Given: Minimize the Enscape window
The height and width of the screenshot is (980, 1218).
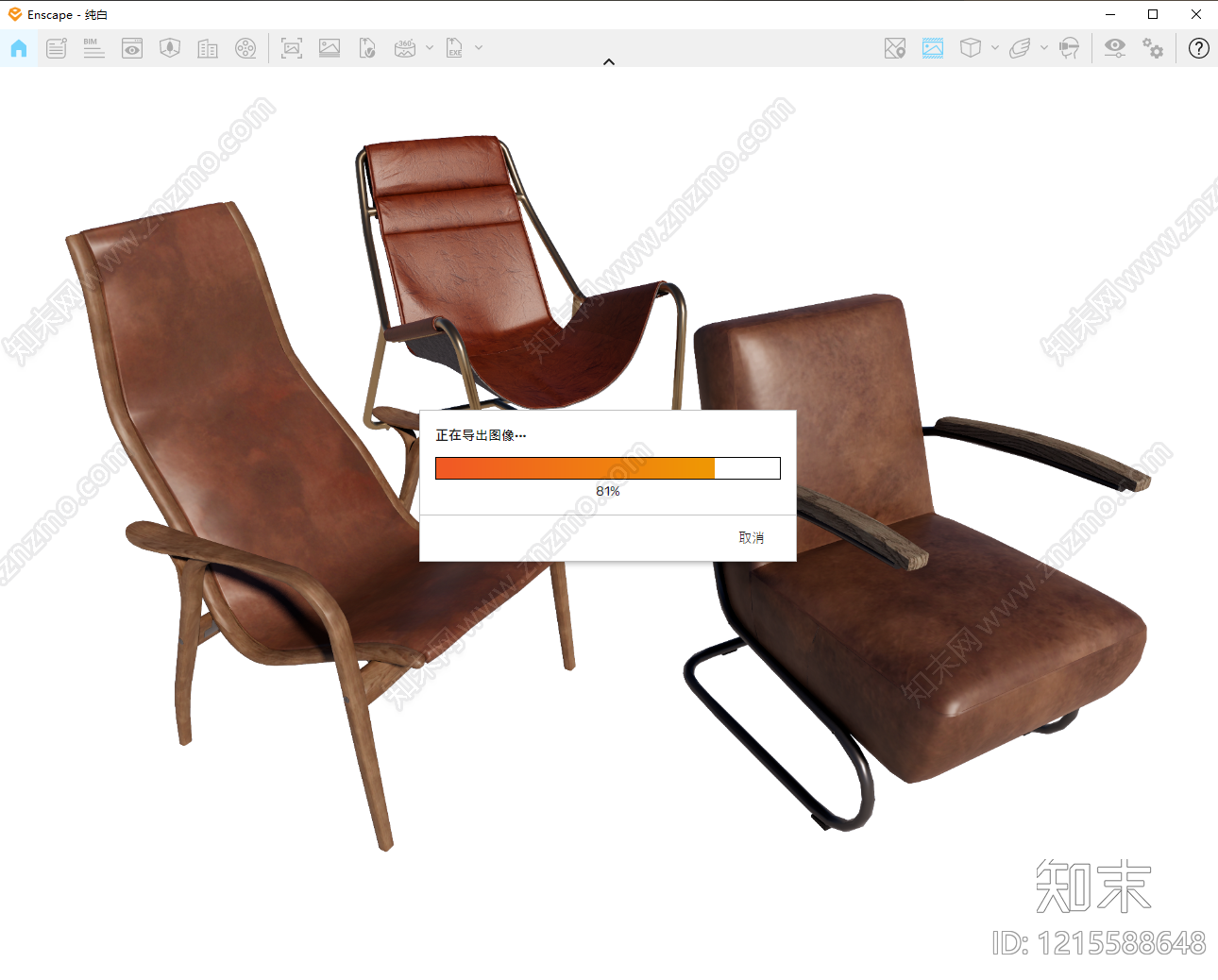Looking at the screenshot, I should pyautogui.click(x=1110, y=14).
